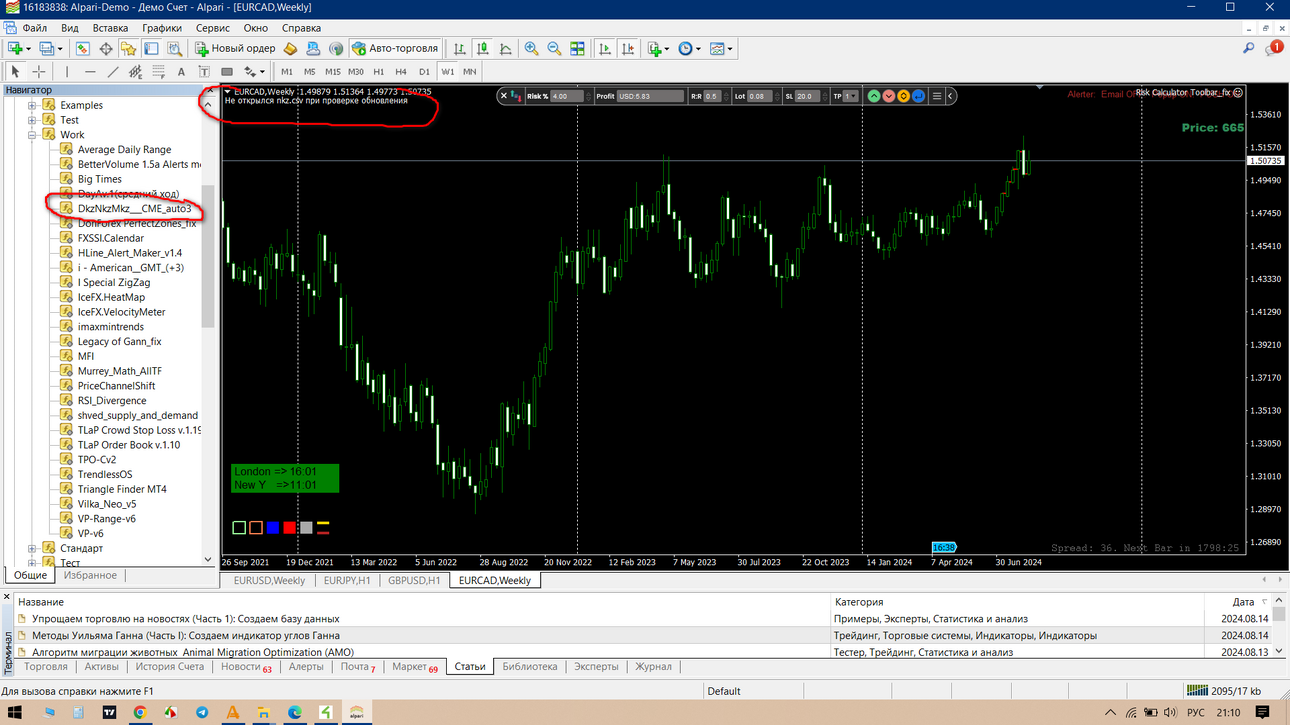
Task: Expand the Examples folder in Navigator
Action: click(33, 105)
